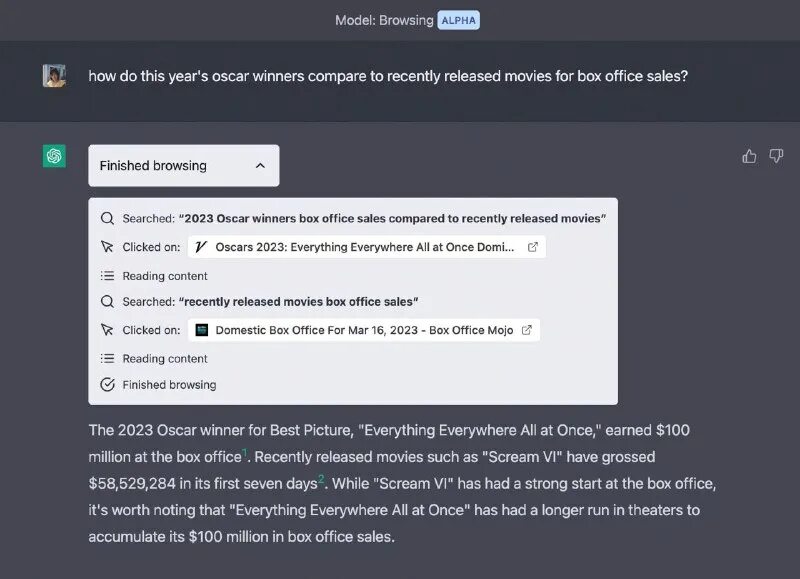Open Oscars 2023 Everything Everywhere link

click(365, 247)
